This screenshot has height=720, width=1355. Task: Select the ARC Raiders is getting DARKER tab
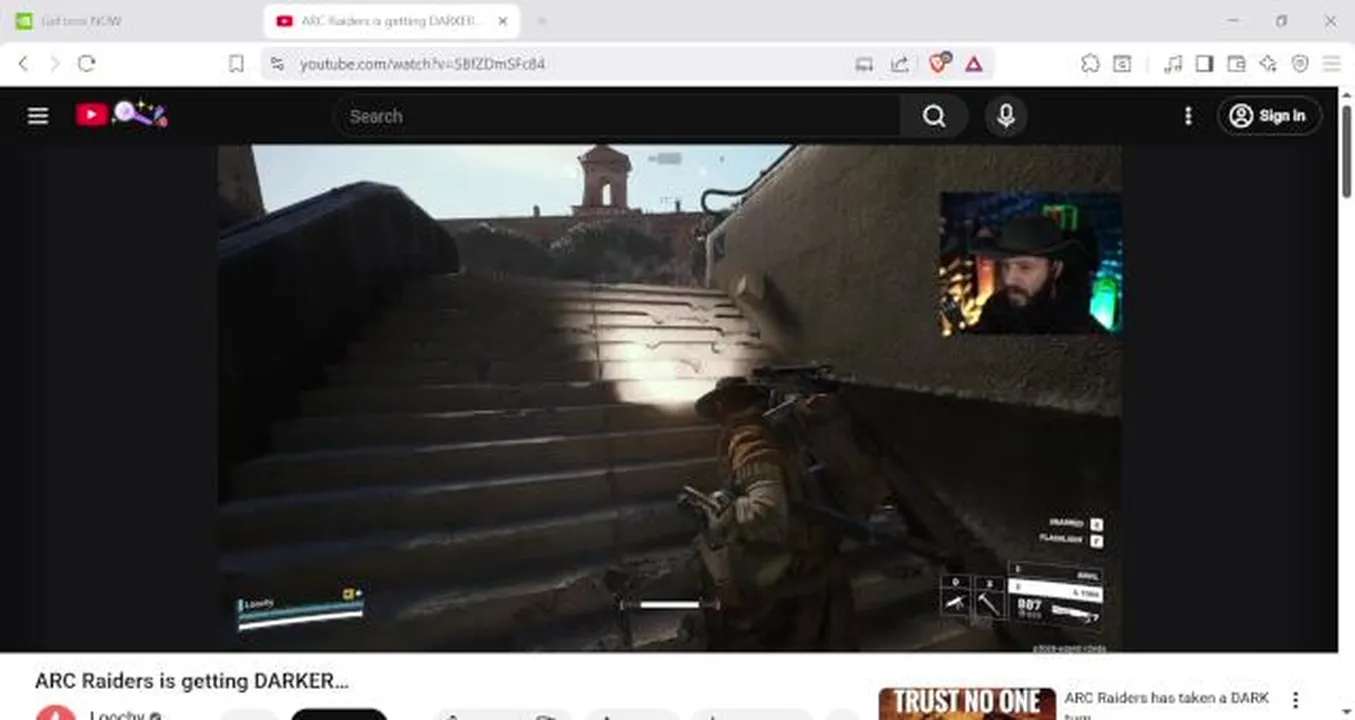click(392, 21)
